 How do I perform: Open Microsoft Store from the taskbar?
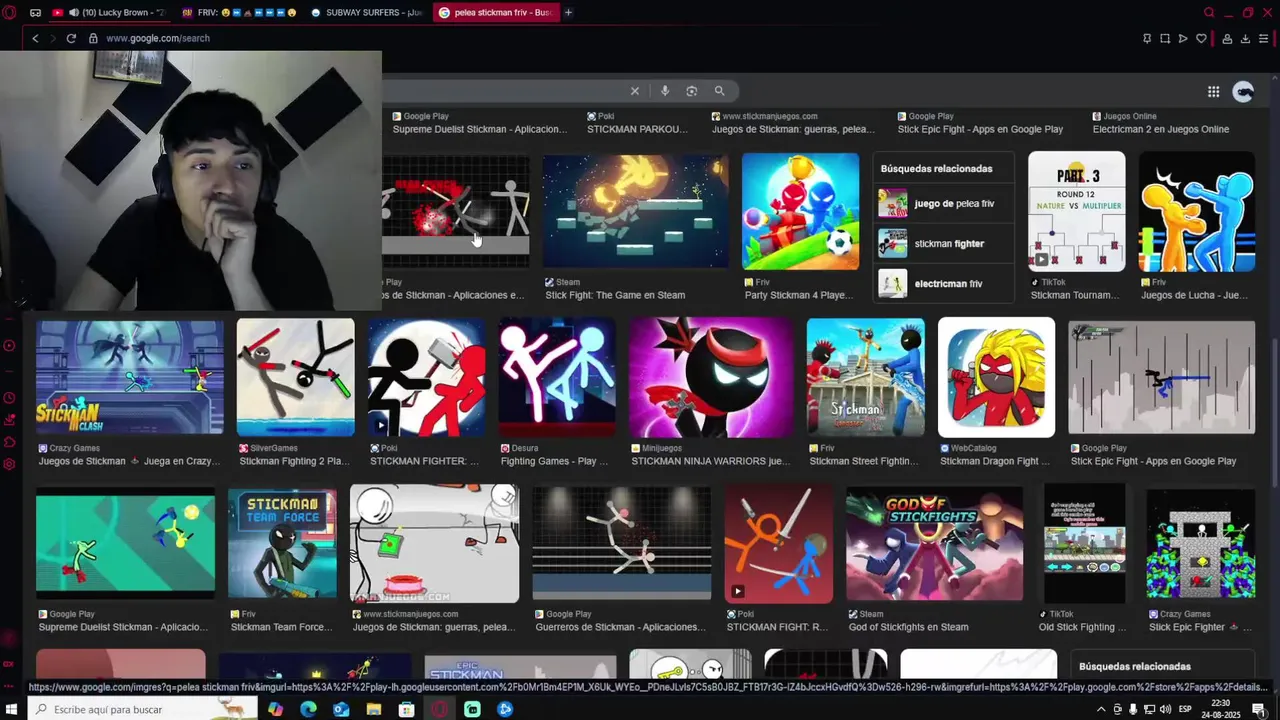(x=406, y=709)
